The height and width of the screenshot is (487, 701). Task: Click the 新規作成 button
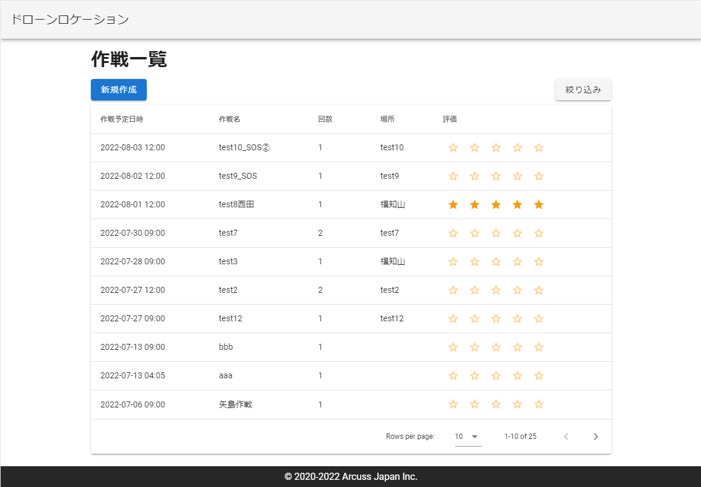(118, 90)
